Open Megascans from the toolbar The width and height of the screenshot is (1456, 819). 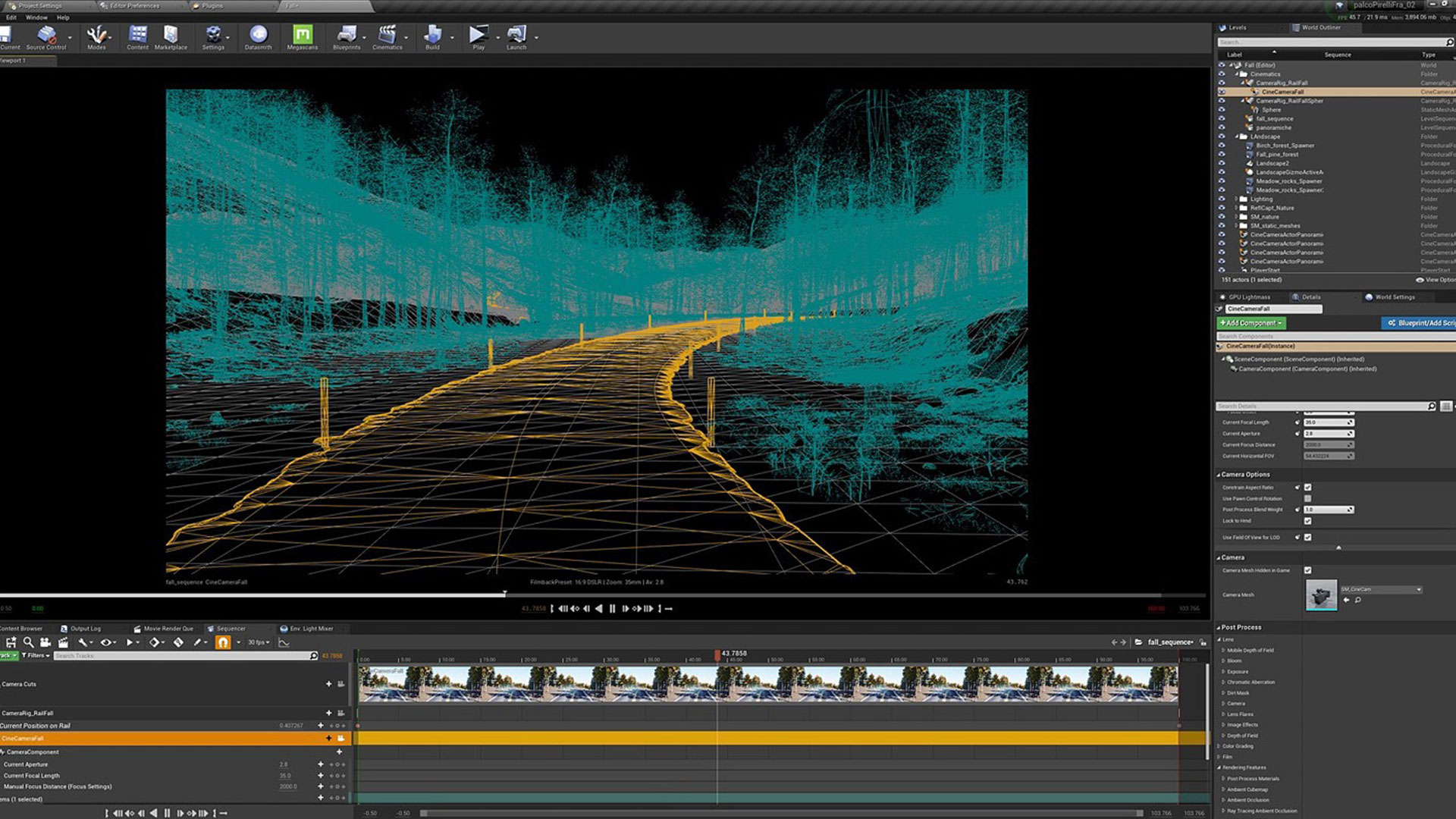click(303, 37)
